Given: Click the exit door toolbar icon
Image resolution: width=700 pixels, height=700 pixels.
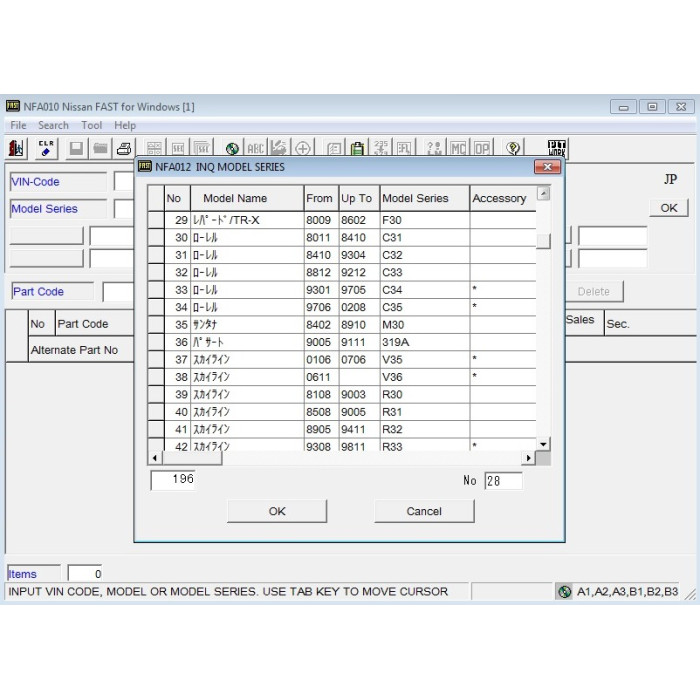Looking at the screenshot, I should coord(16,148).
